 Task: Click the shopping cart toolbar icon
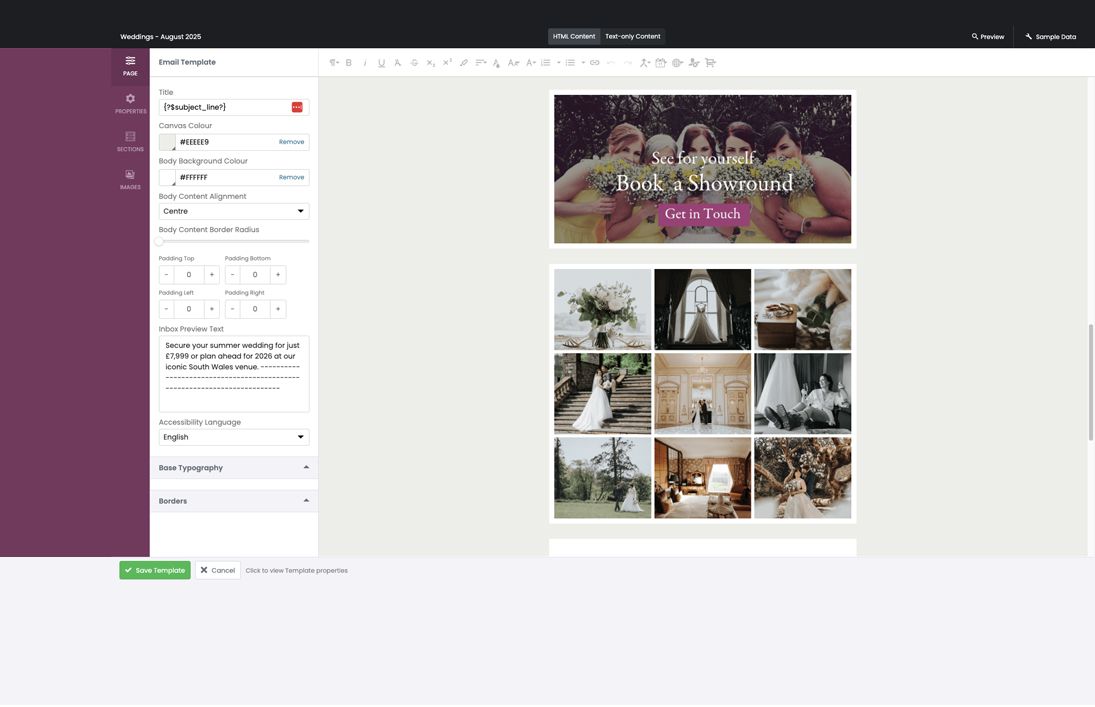pos(710,63)
